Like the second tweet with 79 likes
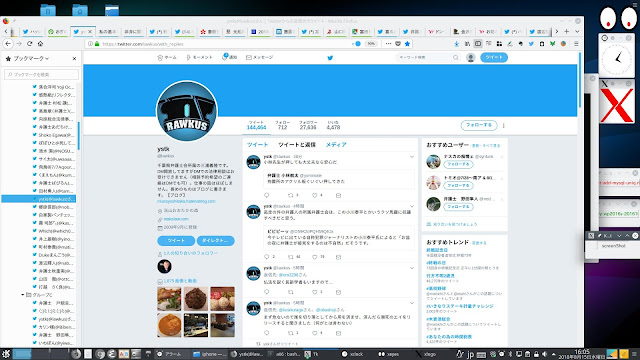 tap(315, 257)
